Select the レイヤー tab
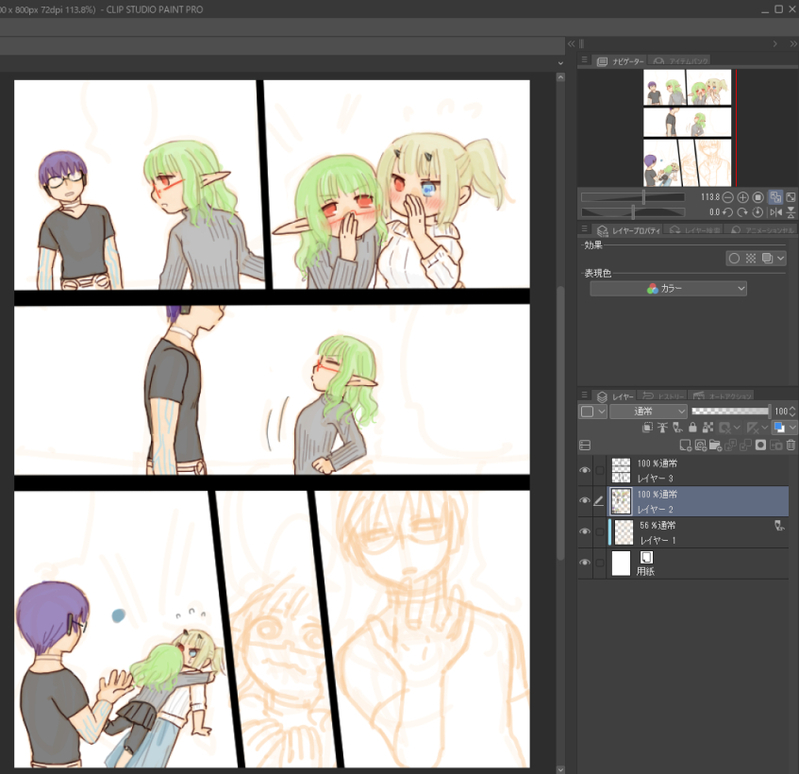The width and height of the screenshot is (799, 774). (x=615, y=396)
